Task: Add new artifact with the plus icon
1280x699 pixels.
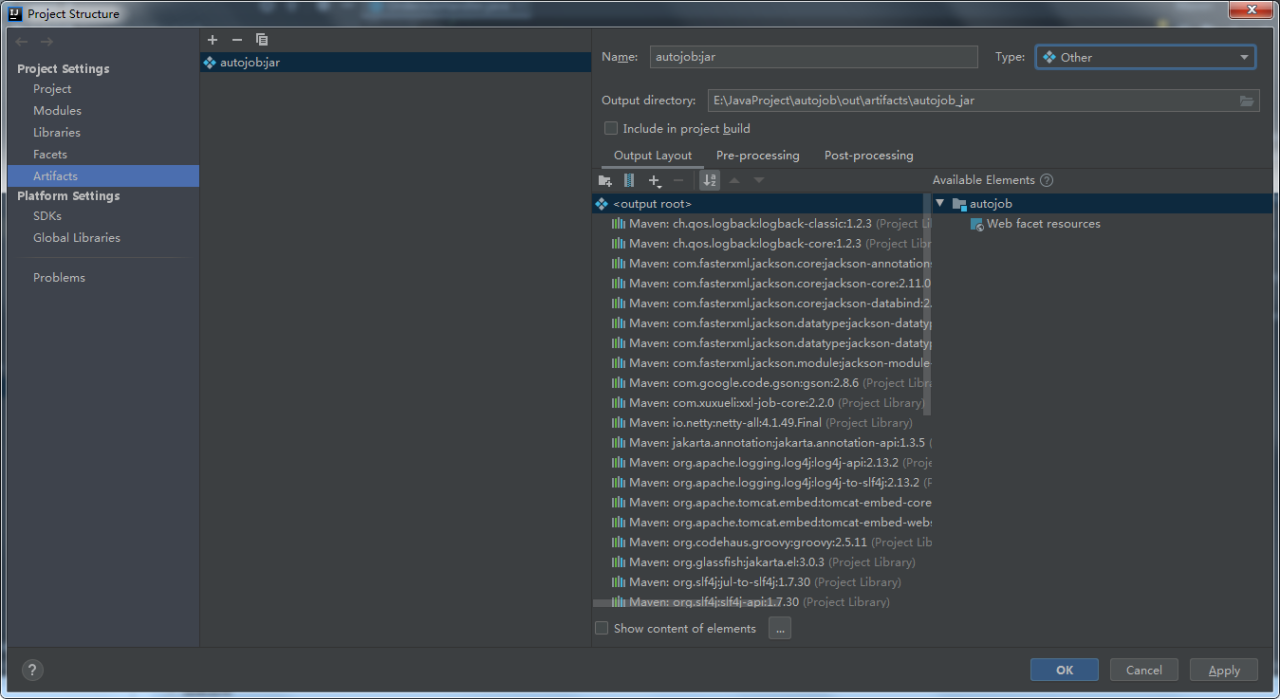Action: pos(212,40)
